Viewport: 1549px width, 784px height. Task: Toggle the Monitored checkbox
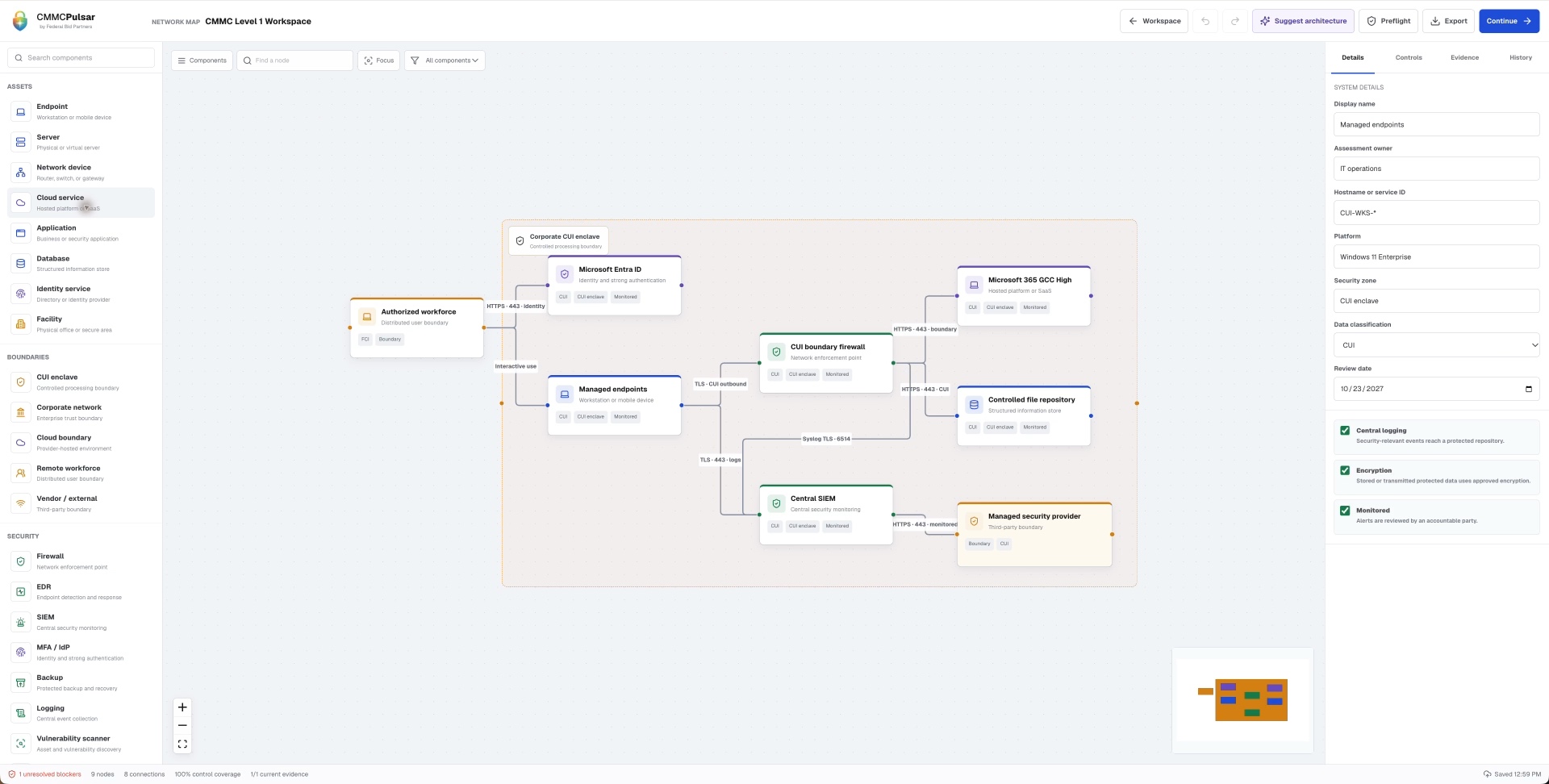pos(1345,511)
